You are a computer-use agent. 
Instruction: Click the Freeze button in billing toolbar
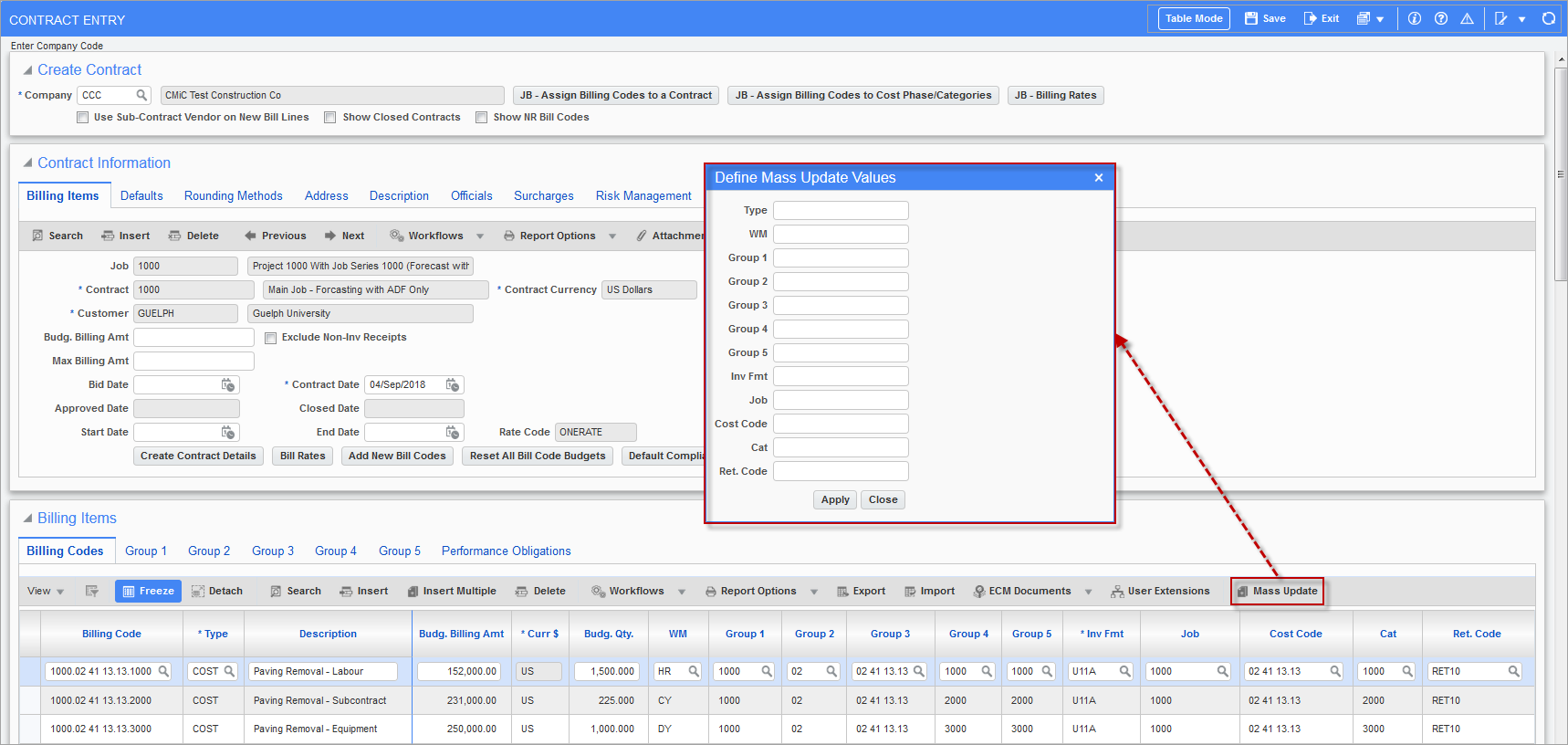click(148, 592)
